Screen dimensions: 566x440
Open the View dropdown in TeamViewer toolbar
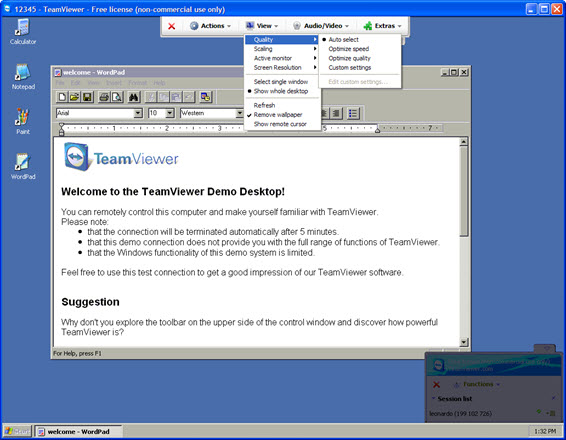point(262,26)
